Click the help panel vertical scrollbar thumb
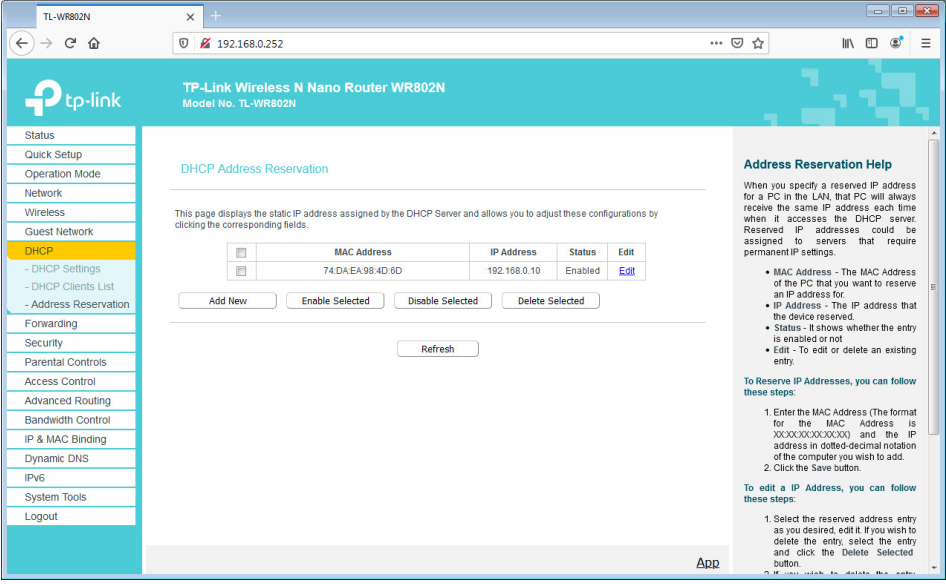 click(x=933, y=287)
